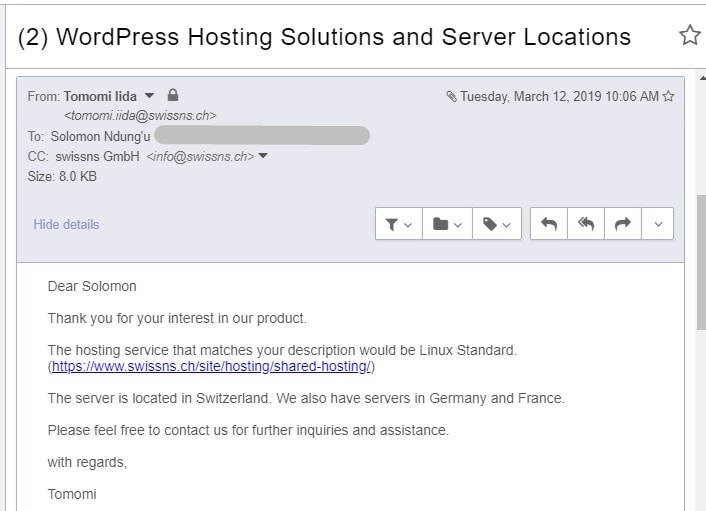Reply all to this email

[x=586, y=224]
